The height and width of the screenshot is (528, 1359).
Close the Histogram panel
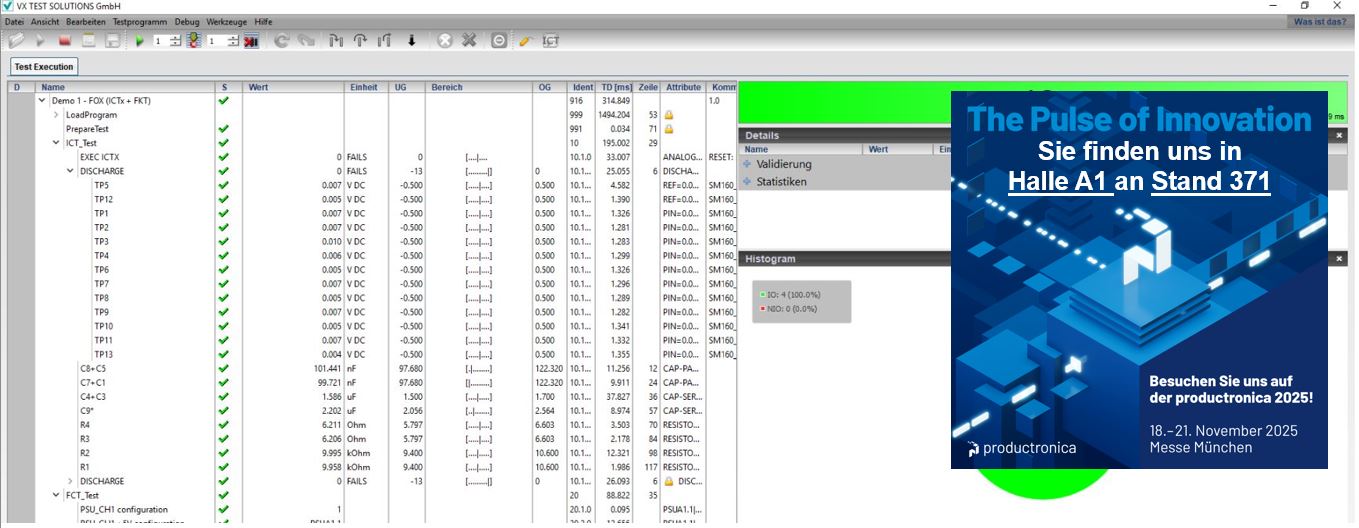tap(1339, 259)
